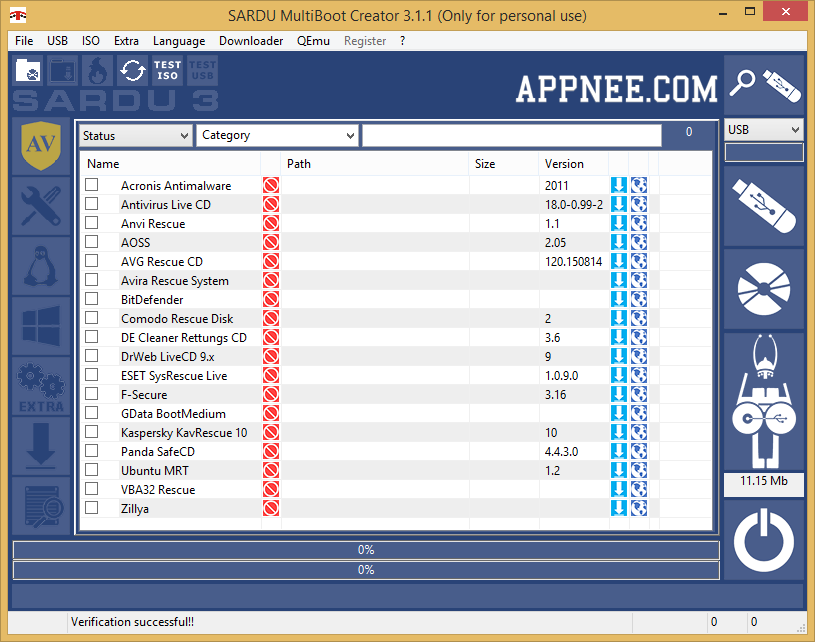
Task: Open the USB menu
Action: (x=57, y=41)
